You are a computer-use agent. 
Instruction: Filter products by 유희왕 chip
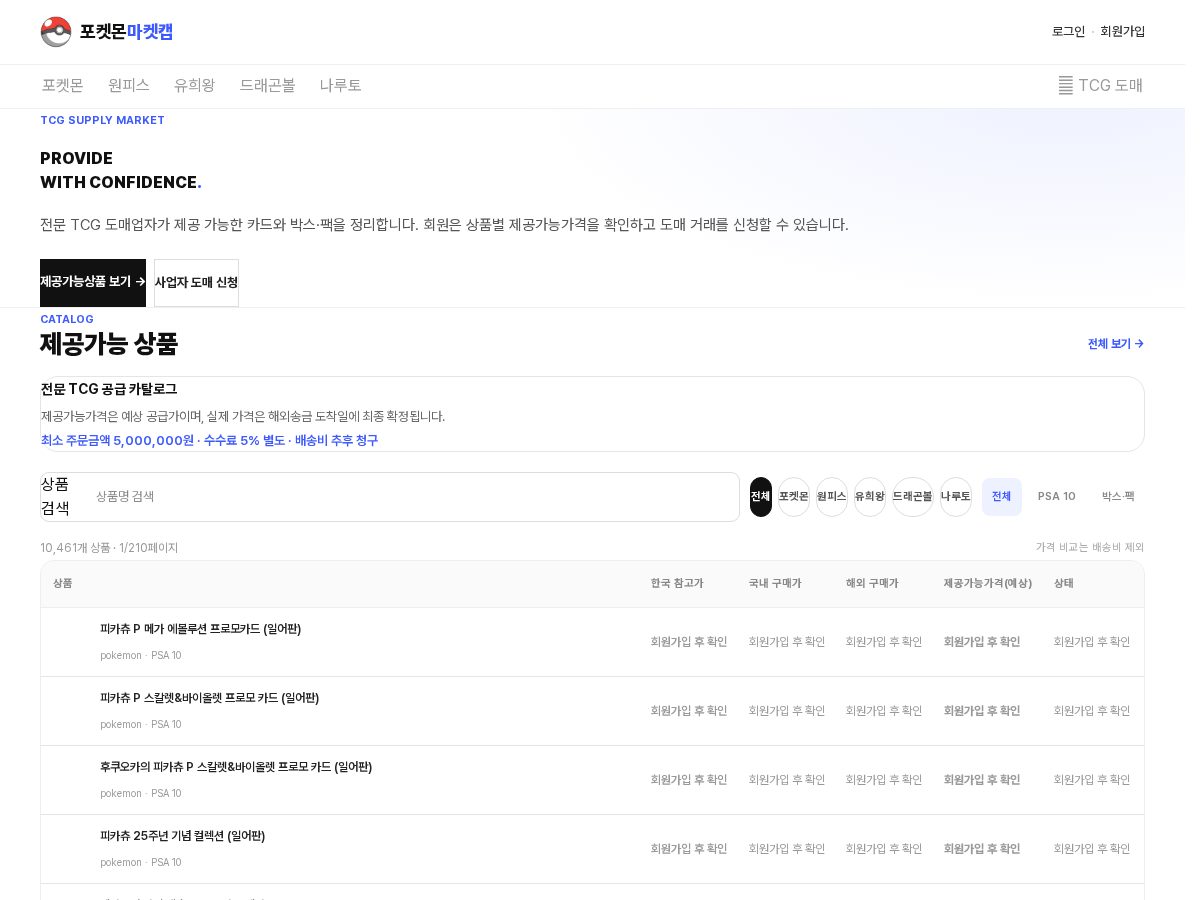coord(870,497)
